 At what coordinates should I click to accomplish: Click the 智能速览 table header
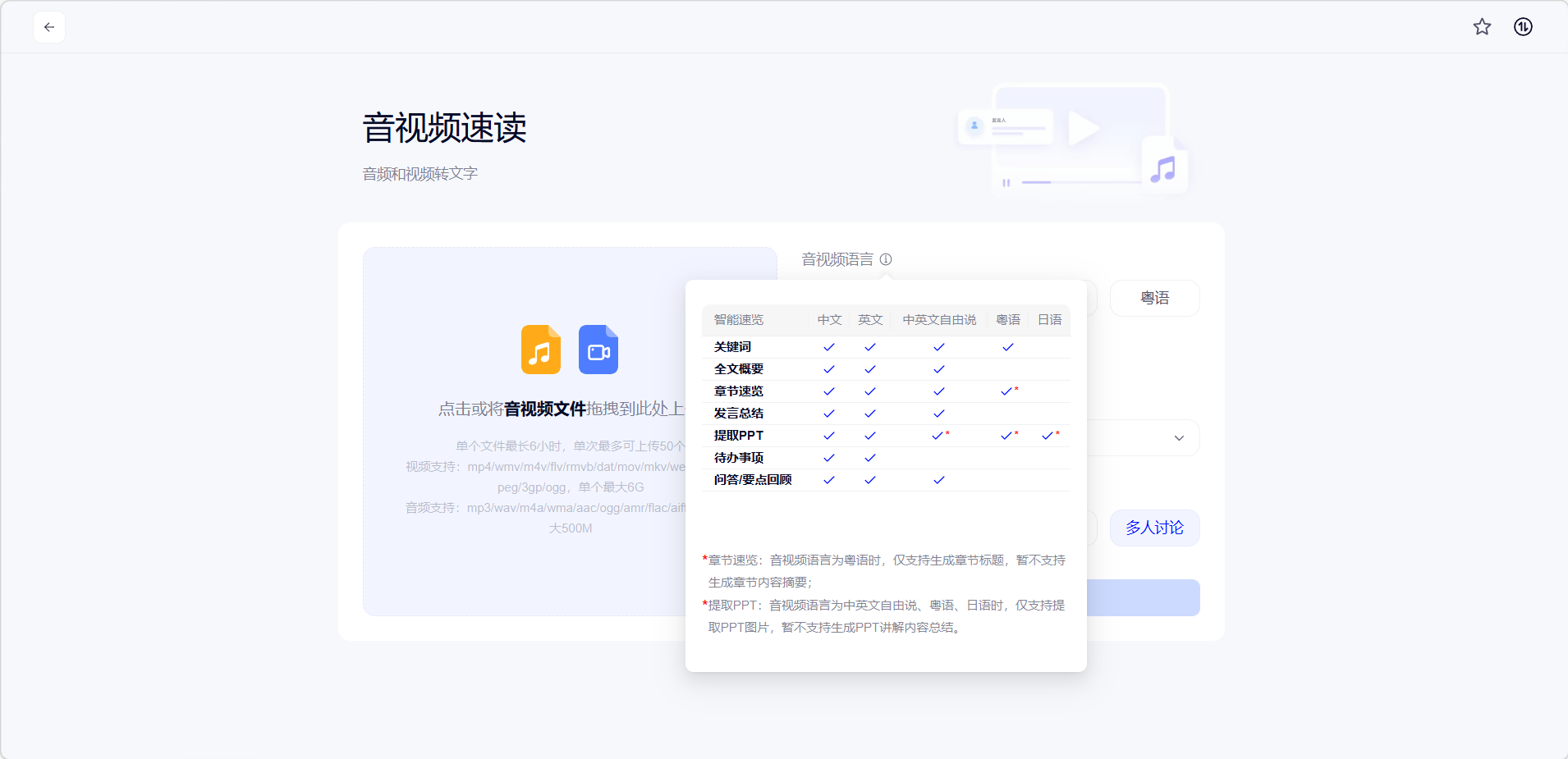click(739, 320)
